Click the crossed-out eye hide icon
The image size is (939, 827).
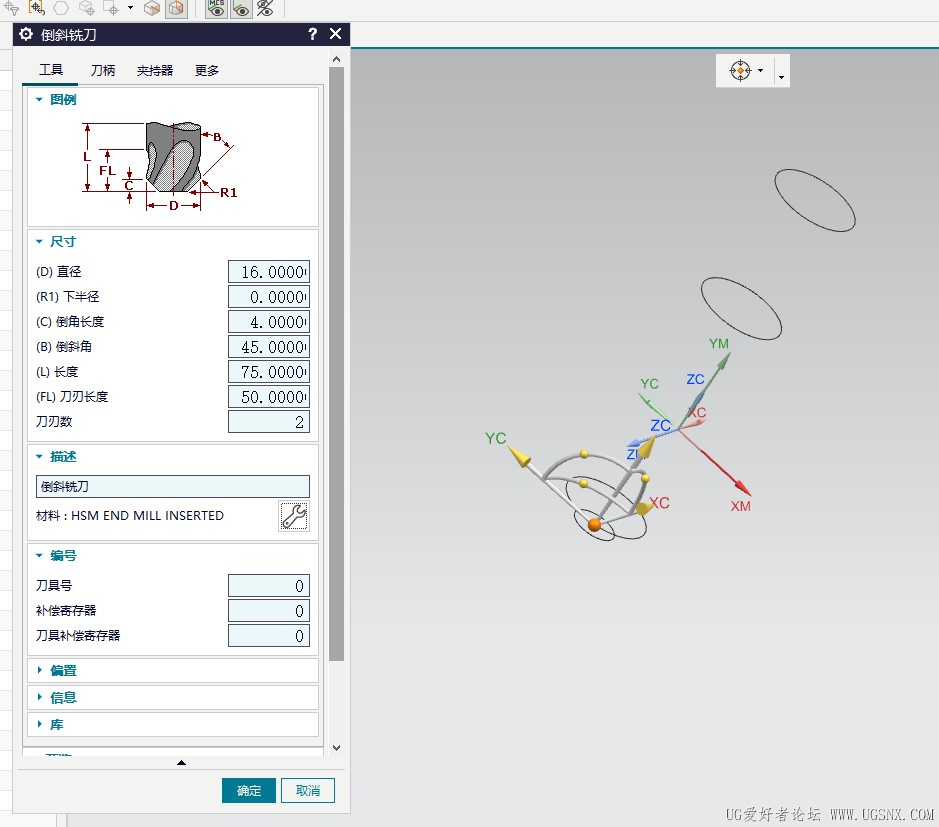click(265, 8)
